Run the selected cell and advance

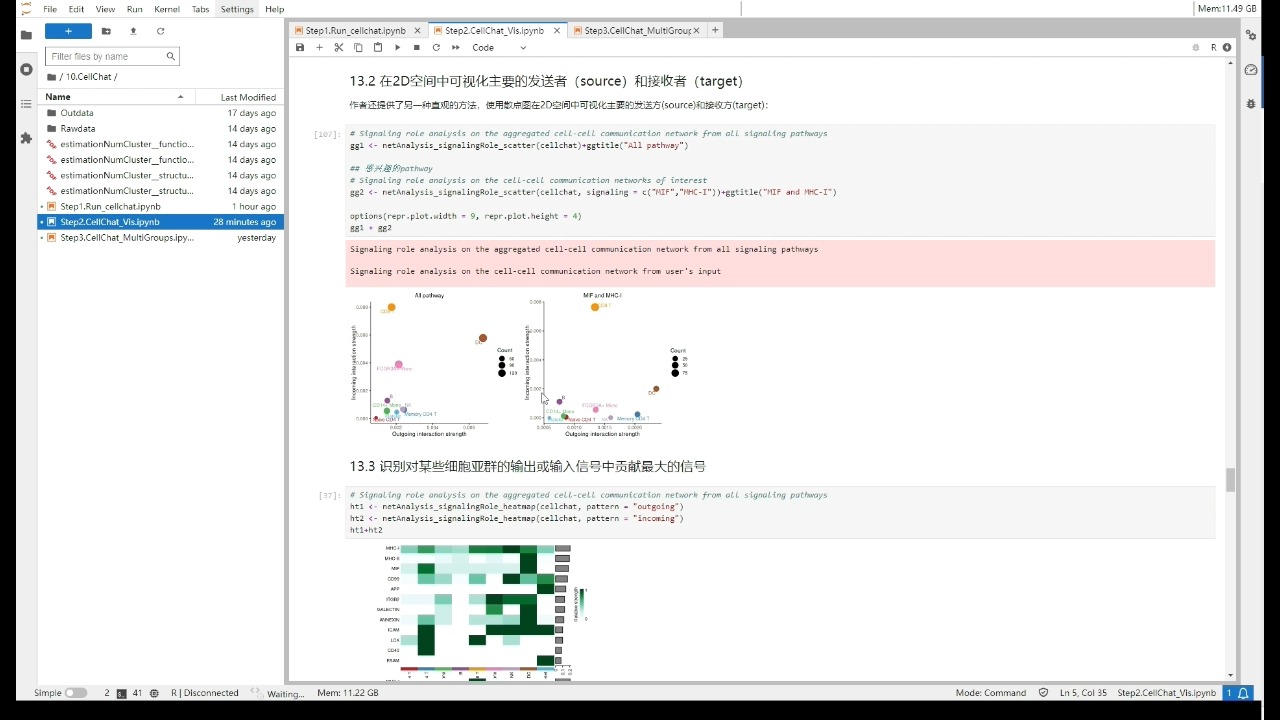397,47
